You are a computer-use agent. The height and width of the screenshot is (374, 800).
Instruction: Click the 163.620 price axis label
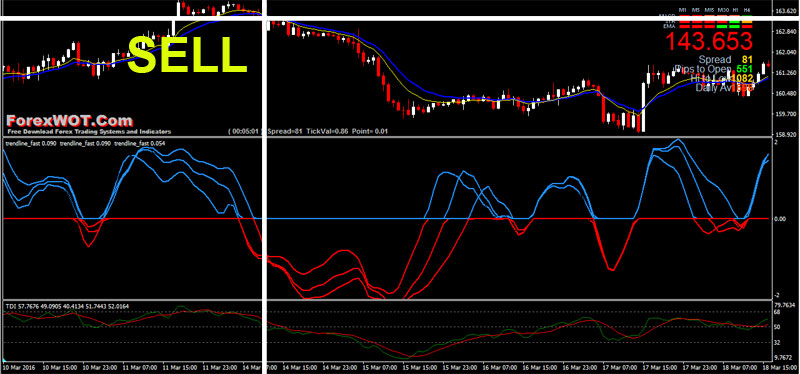click(x=786, y=11)
